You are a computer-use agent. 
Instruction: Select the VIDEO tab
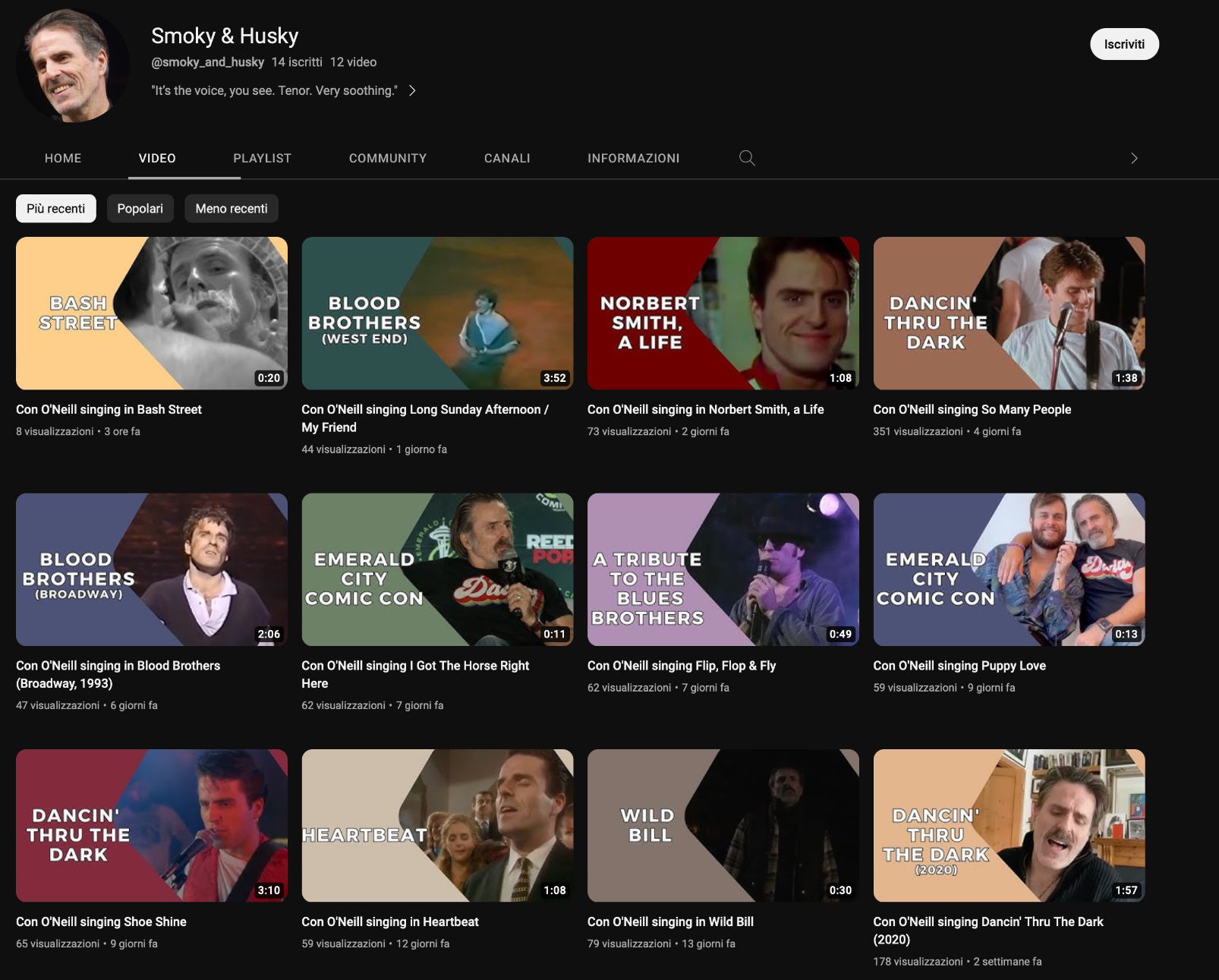point(157,158)
